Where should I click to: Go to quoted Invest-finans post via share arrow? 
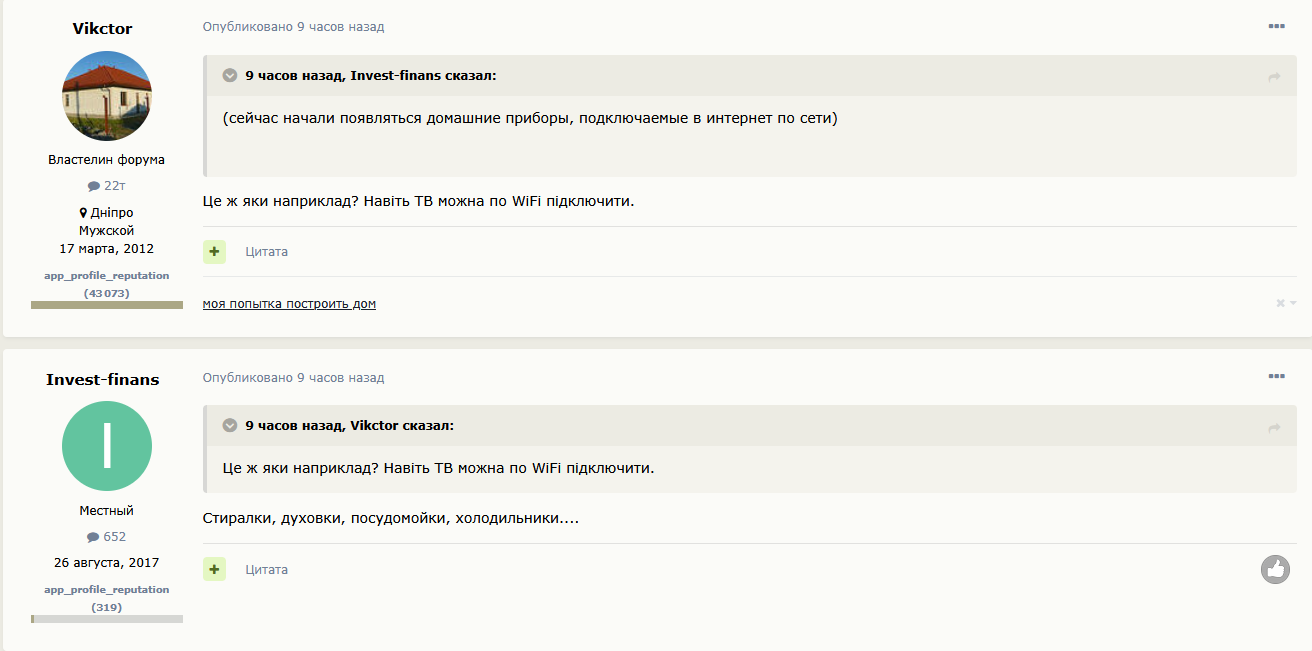tap(1274, 77)
